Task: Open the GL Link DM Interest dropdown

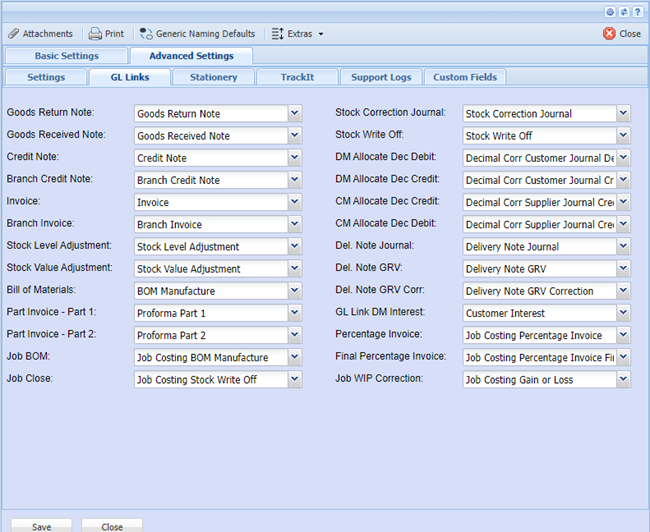Action: click(624, 313)
